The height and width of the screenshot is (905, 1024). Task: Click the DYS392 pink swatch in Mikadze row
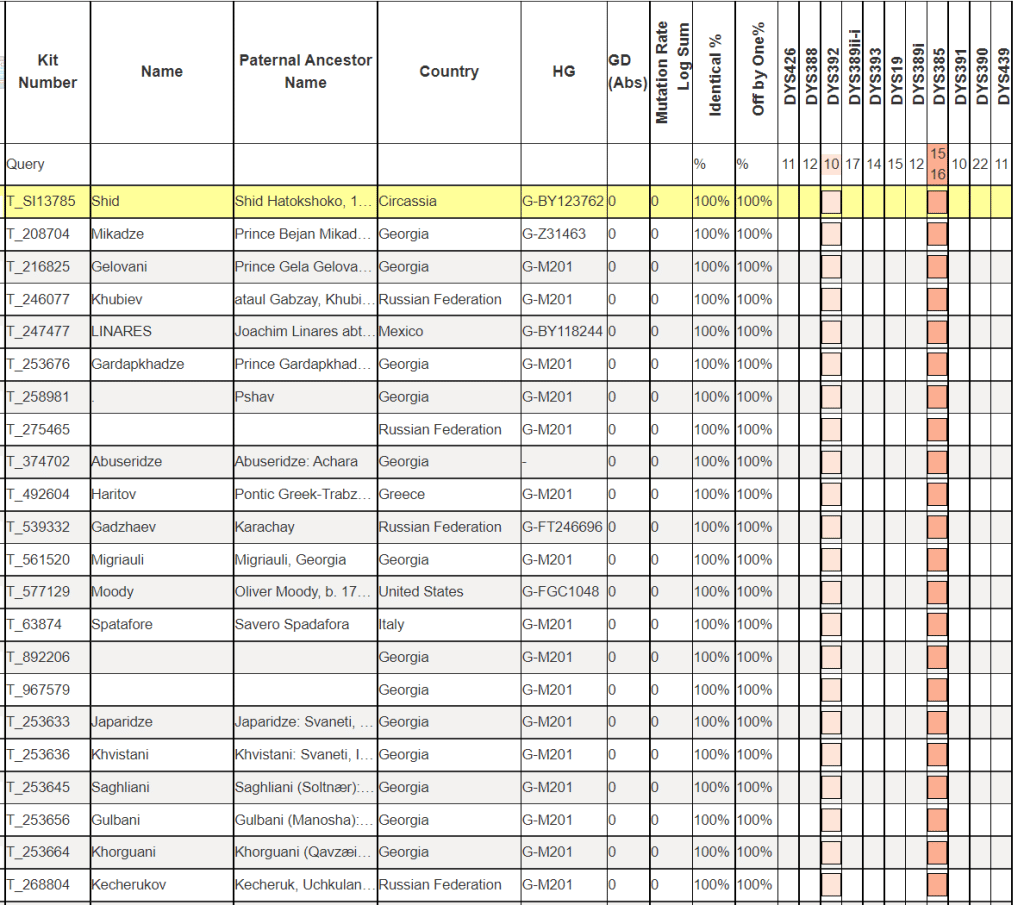831,235
